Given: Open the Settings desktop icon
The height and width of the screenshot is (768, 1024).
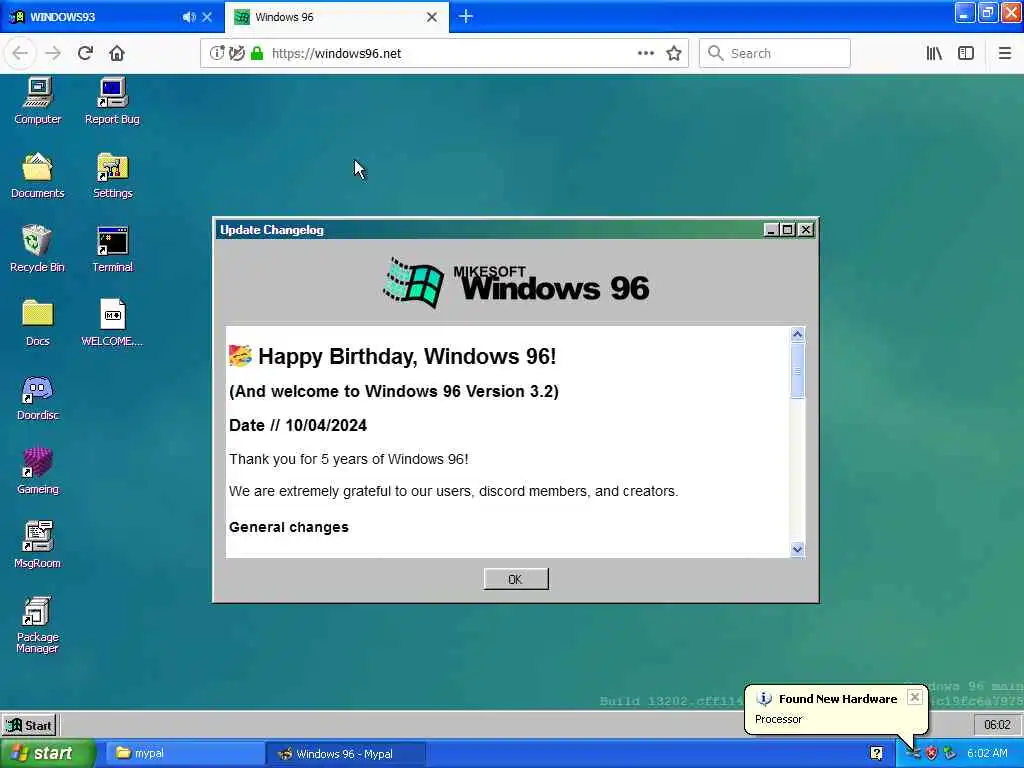Looking at the screenshot, I should click(x=112, y=175).
